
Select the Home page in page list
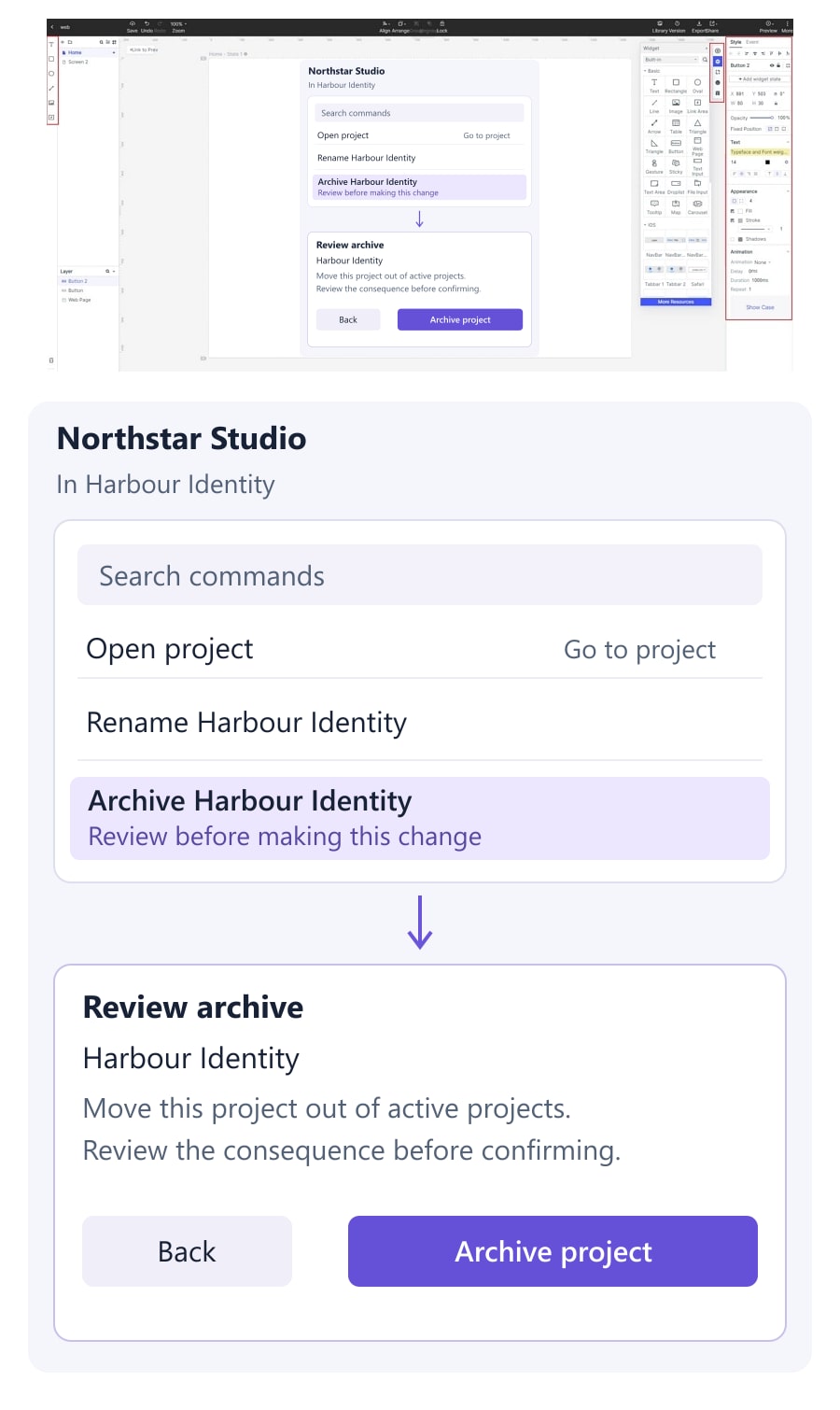point(88,52)
